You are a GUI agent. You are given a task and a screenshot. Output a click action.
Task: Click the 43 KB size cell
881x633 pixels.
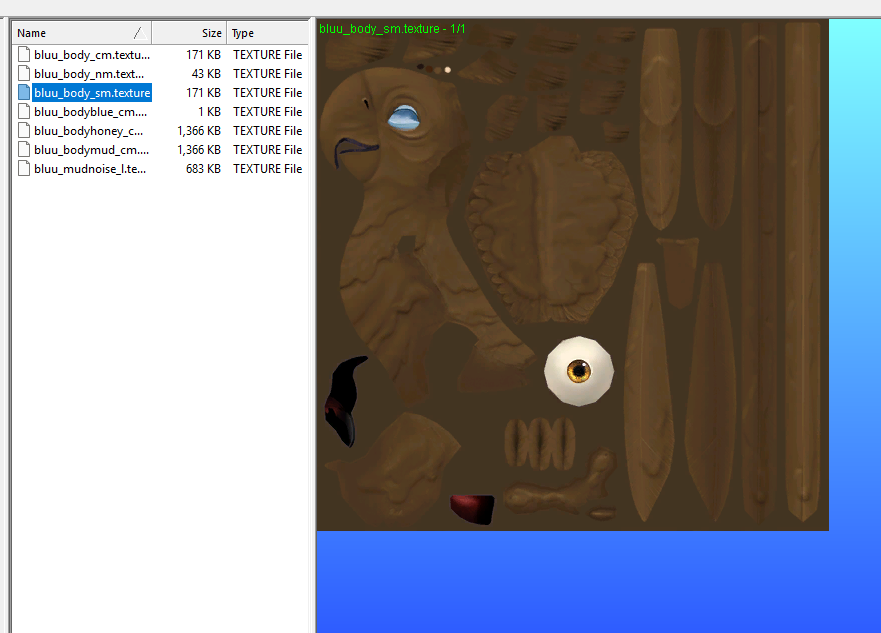206,74
